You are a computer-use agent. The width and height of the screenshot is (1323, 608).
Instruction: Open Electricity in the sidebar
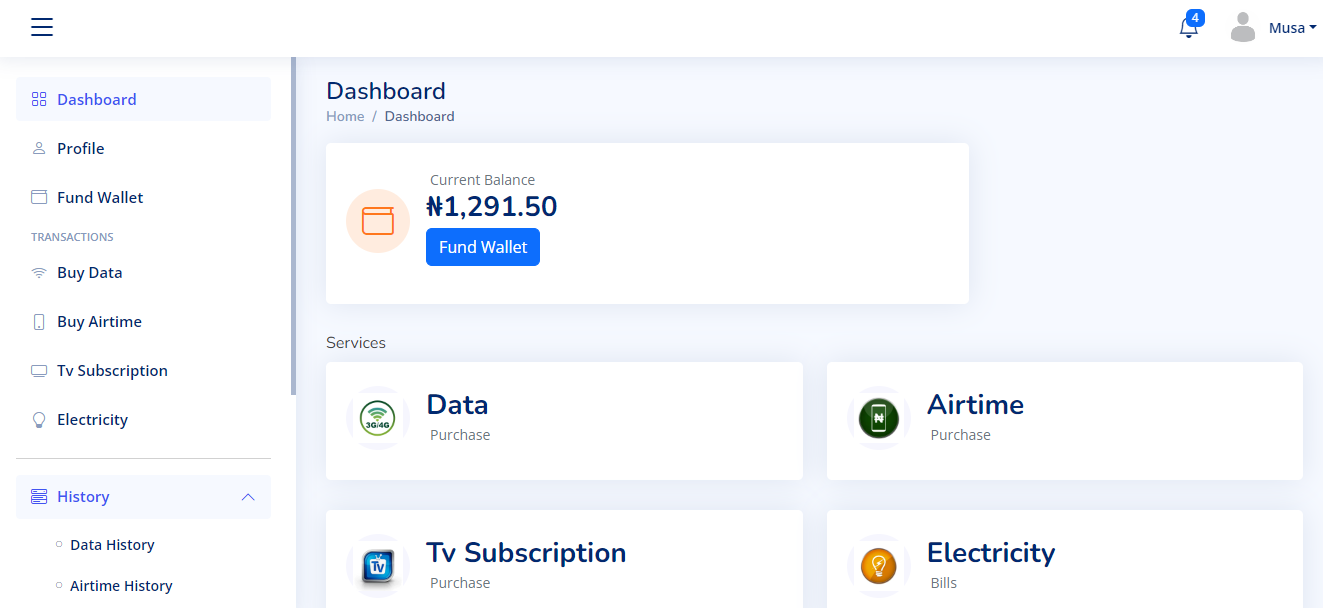pyautogui.click(x=92, y=419)
